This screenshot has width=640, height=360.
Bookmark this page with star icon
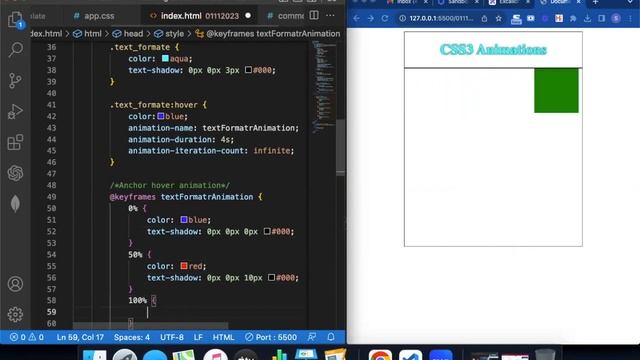pyautogui.click(x=499, y=18)
